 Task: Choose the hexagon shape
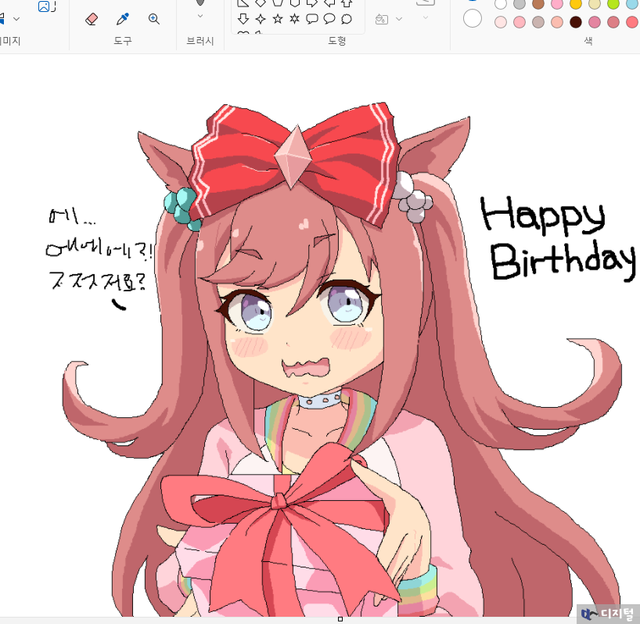point(295,3)
